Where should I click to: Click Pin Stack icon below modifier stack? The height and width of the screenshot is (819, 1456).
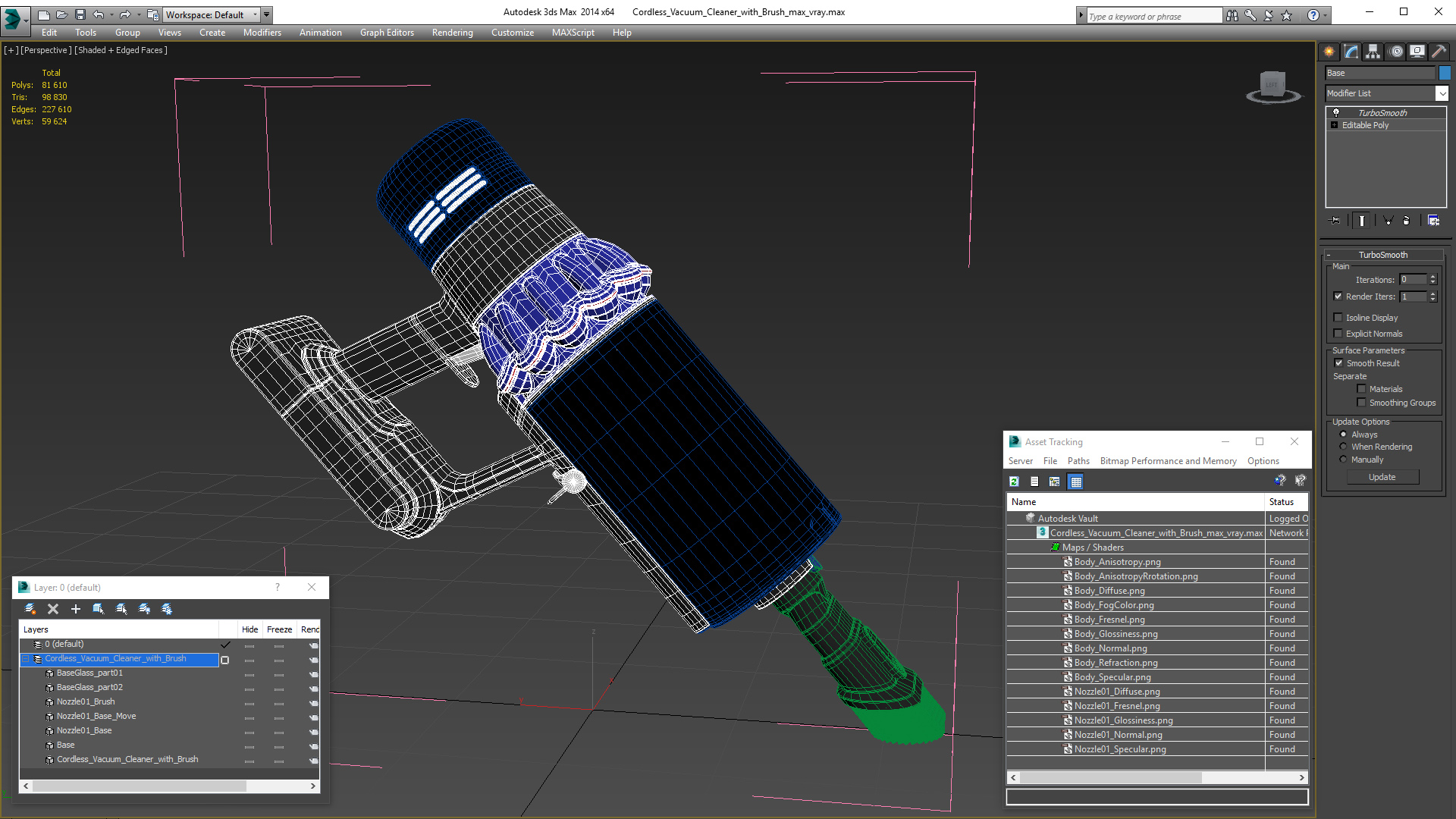click(1335, 221)
